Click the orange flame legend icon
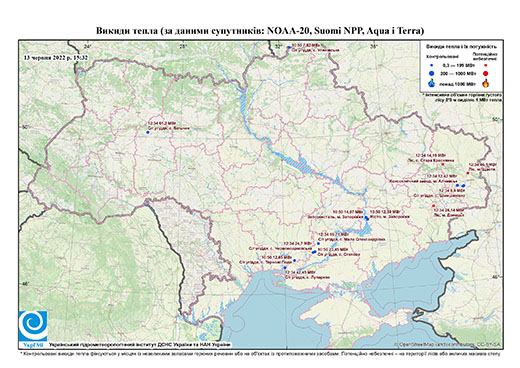Image resolution: width=520 pixels, height=368 pixels. (x=486, y=83)
